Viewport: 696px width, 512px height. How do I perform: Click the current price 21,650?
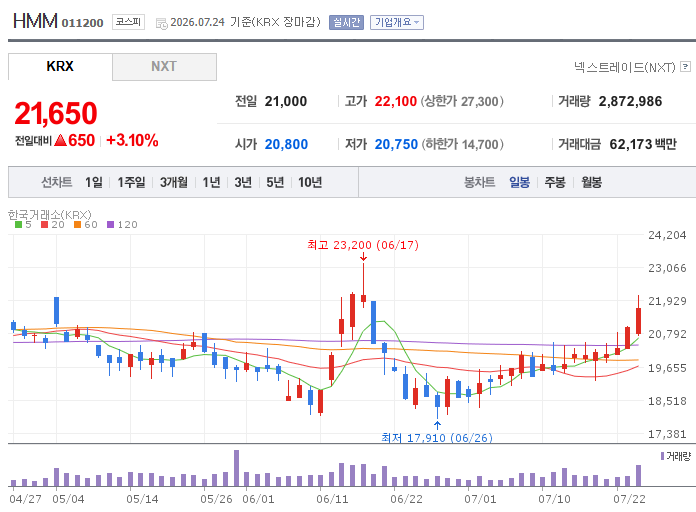click(56, 113)
